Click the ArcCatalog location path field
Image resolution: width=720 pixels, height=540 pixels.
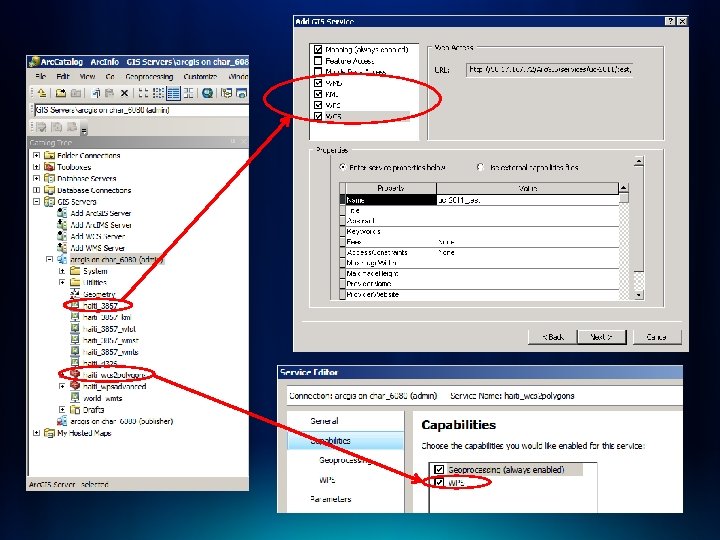[x=141, y=110]
